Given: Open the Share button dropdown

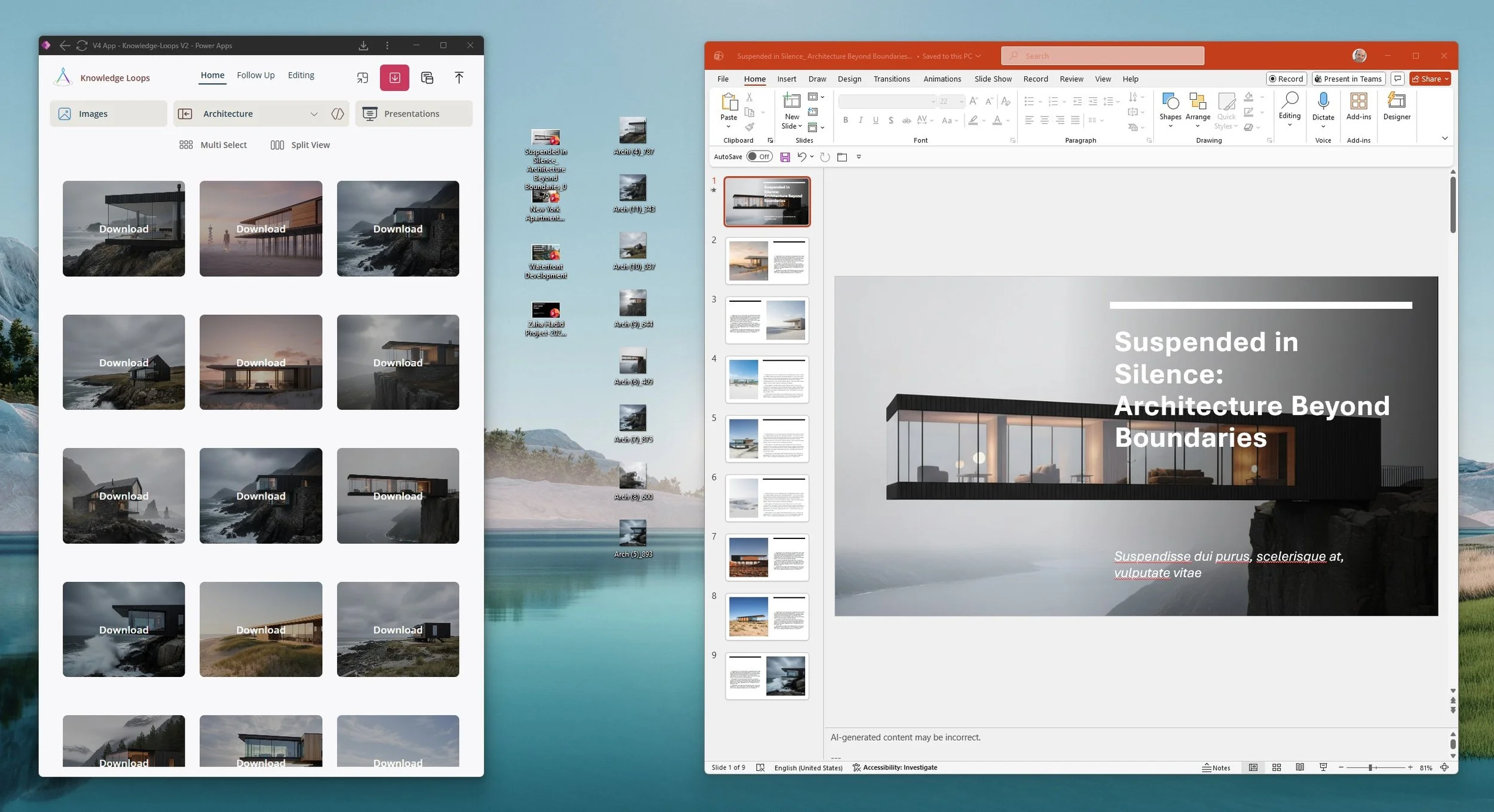Looking at the screenshot, I should [1447, 79].
